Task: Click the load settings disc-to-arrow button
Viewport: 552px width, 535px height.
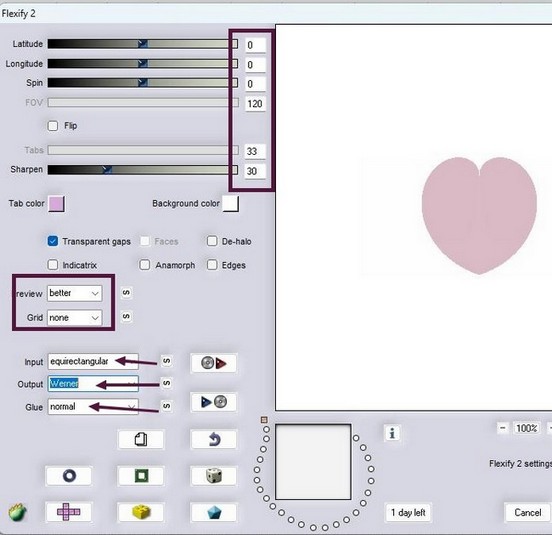Action: tap(213, 363)
